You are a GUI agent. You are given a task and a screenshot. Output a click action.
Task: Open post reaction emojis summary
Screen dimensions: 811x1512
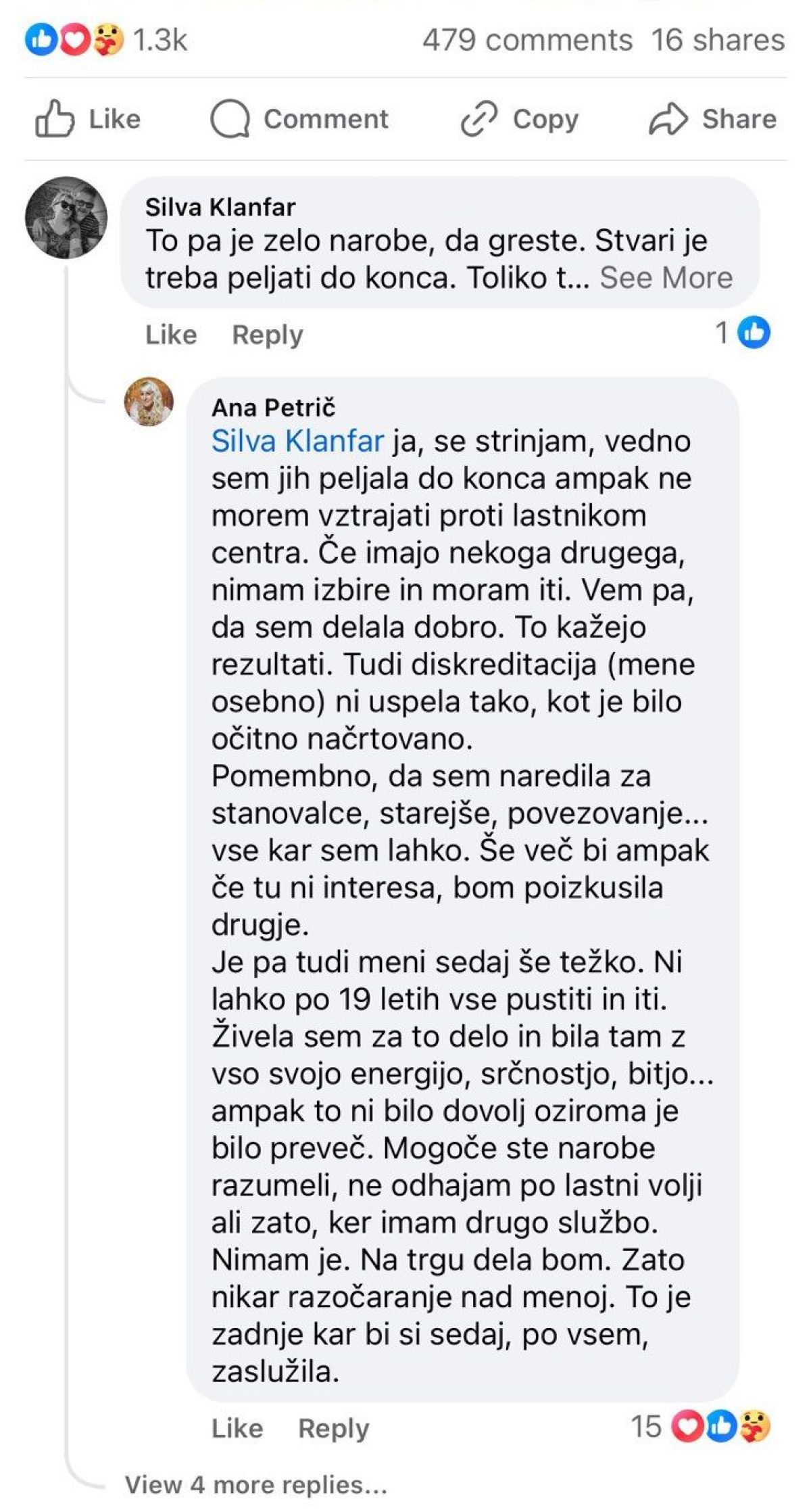(74, 40)
